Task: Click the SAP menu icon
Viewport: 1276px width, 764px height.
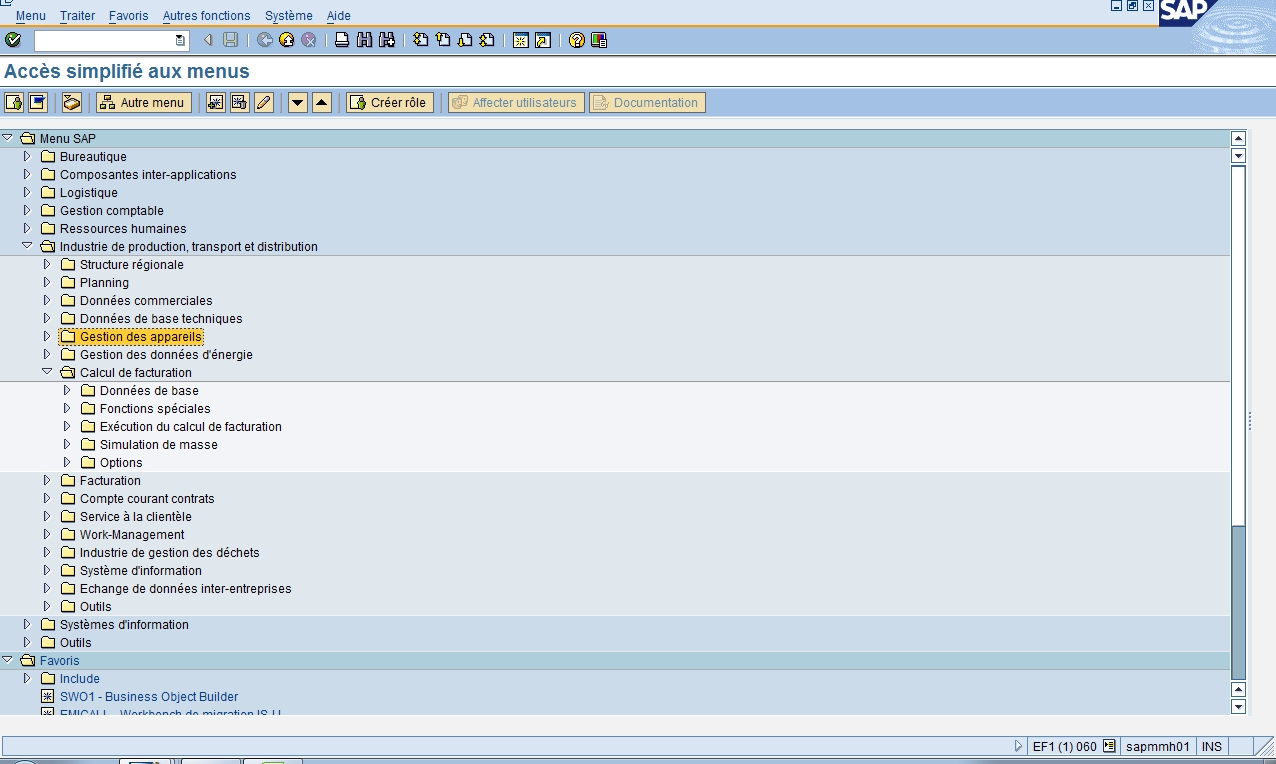Action: tap(38, 102)
